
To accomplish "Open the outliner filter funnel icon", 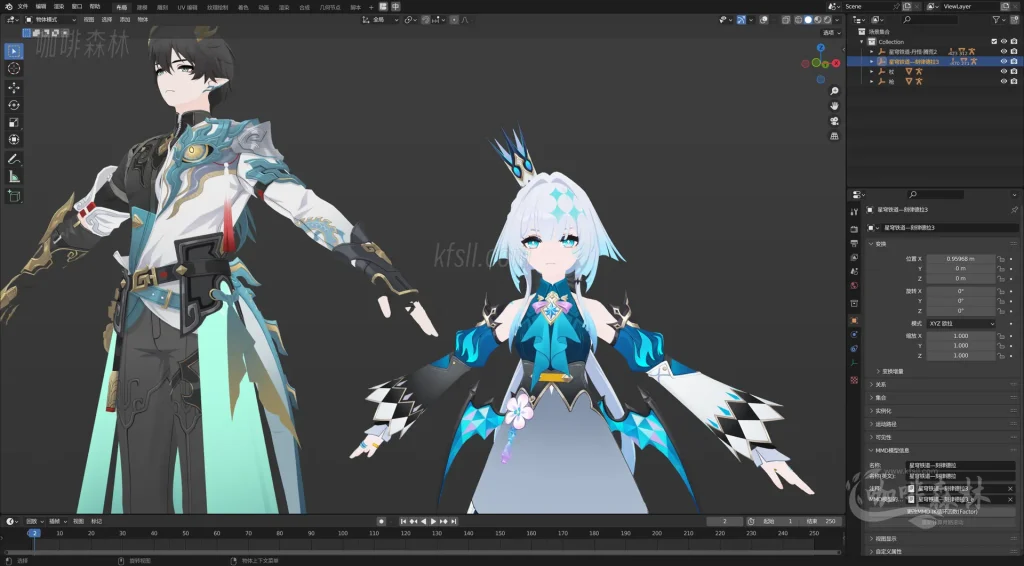I will pos(997,20).
